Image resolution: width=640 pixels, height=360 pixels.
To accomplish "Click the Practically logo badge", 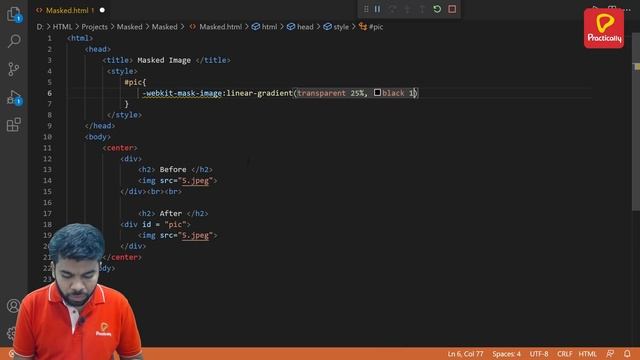I will click(604, 29).
